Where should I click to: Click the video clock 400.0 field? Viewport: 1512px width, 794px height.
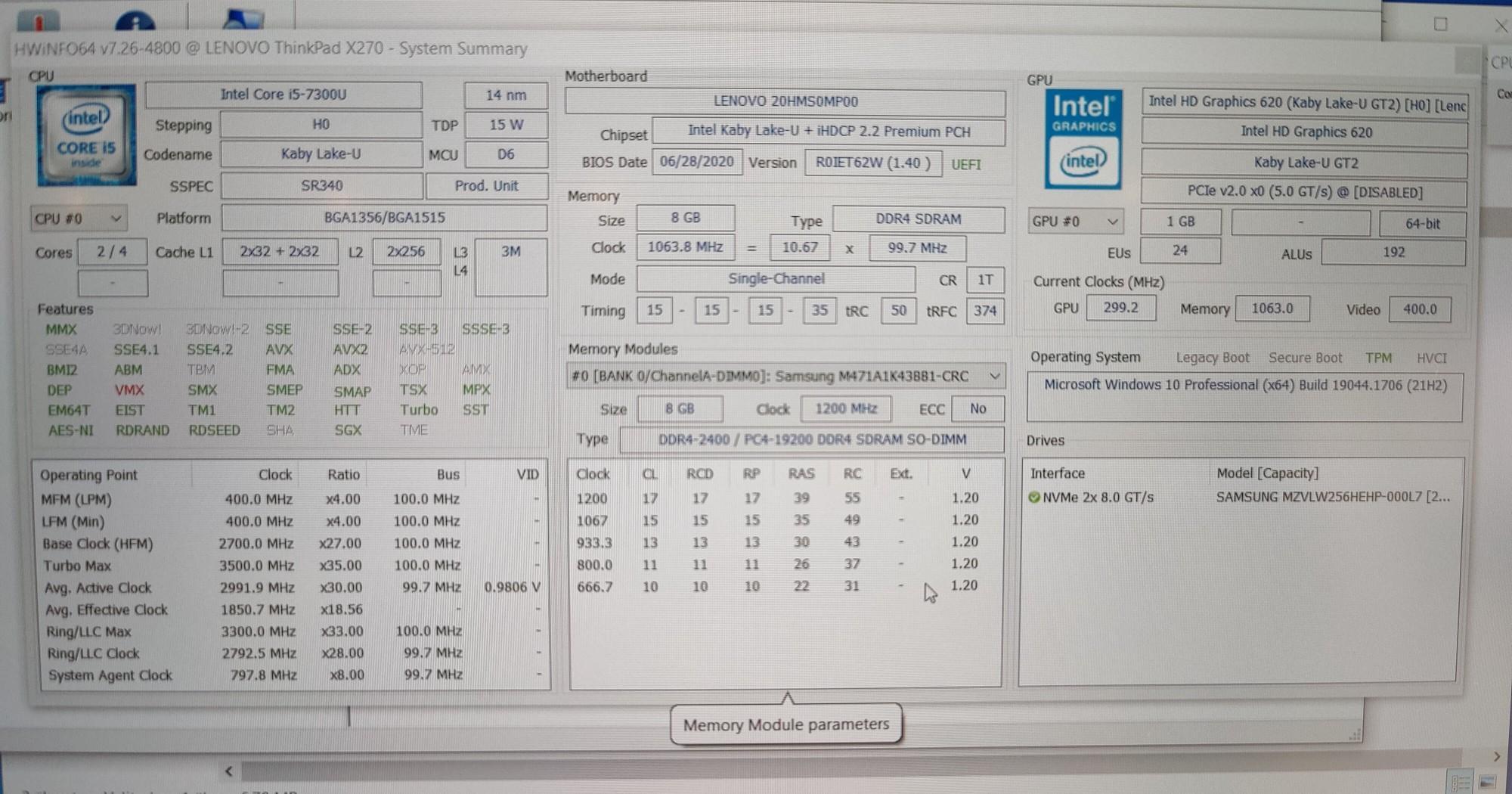coord(1420,309)
